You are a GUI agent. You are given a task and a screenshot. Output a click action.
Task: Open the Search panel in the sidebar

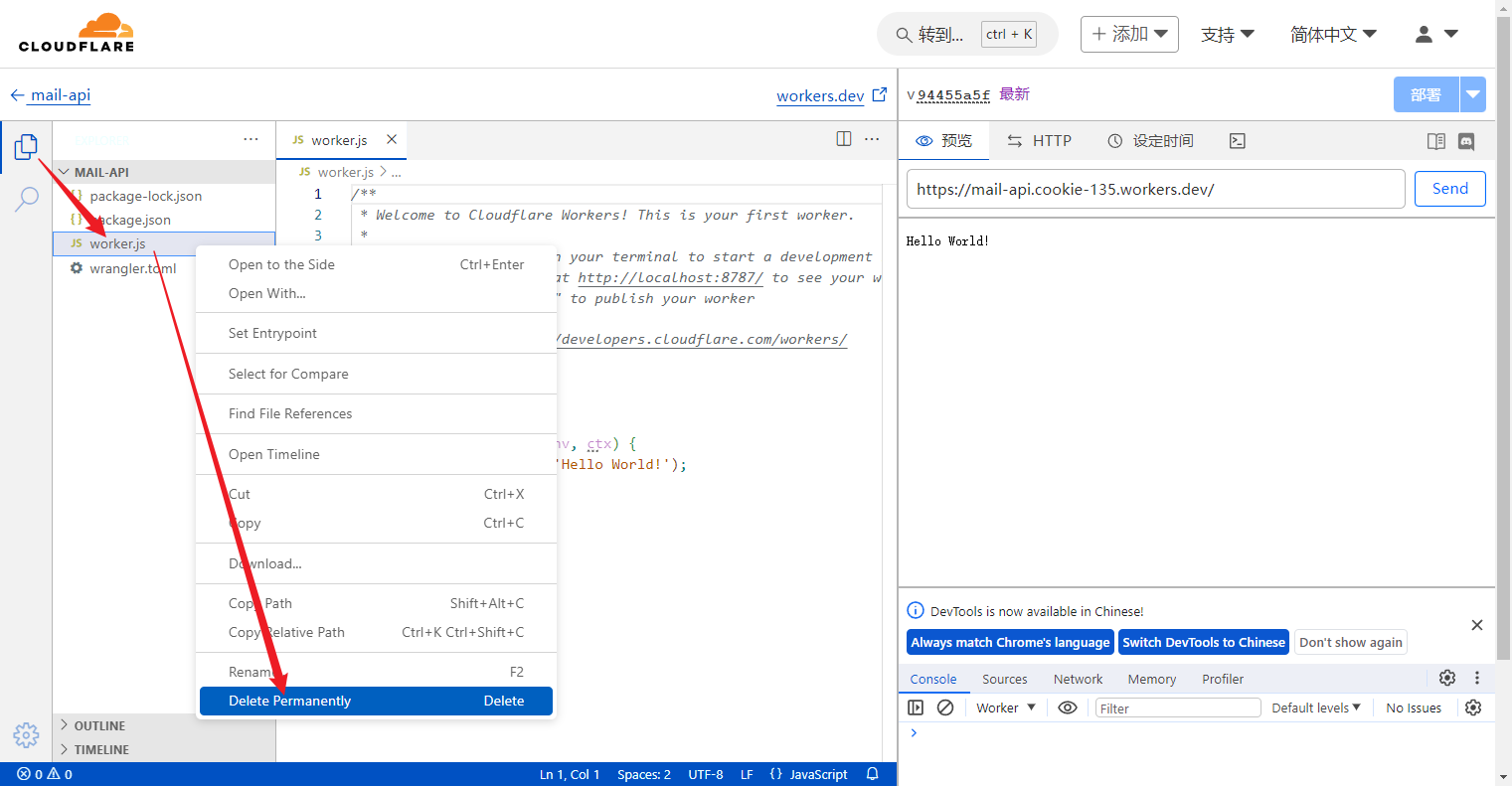26,199
